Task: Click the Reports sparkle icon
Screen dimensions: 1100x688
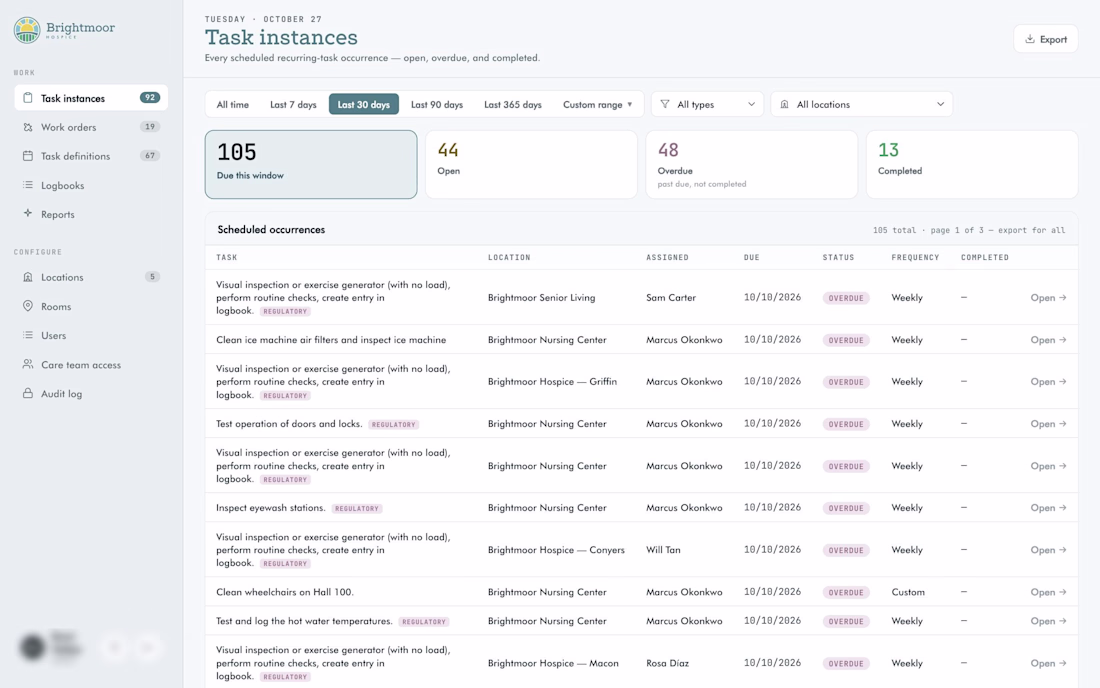Action: coord(27,213)
